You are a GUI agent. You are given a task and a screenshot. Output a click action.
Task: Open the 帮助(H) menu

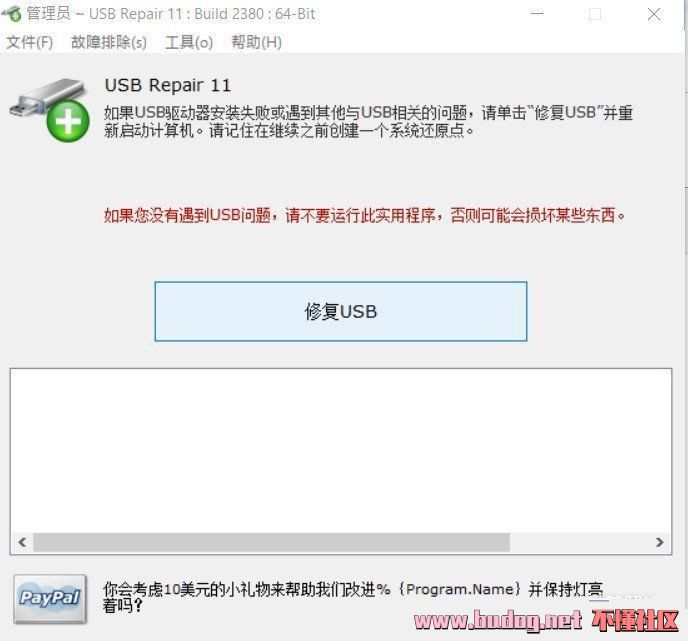257,43
